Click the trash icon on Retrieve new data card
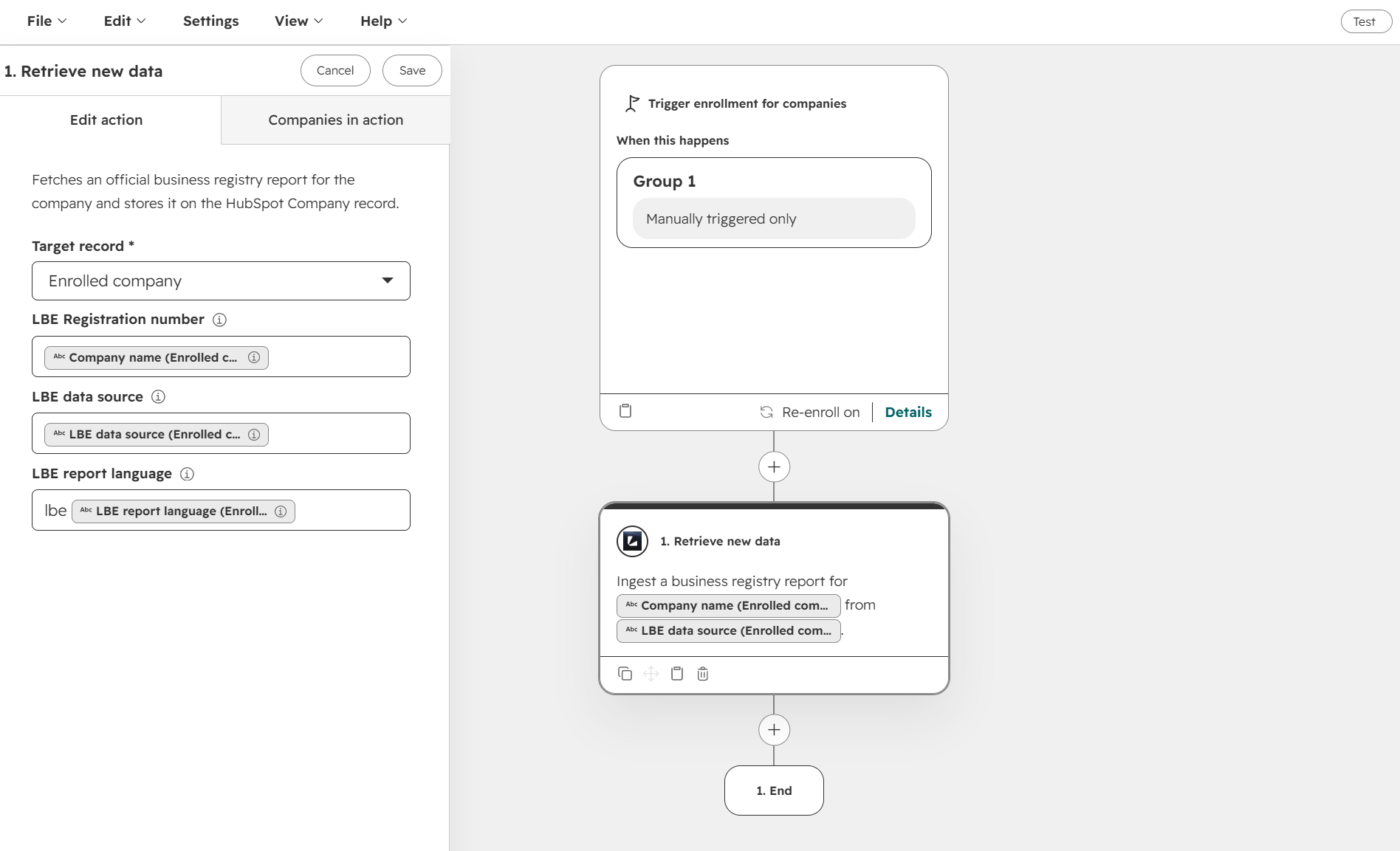1400x851 pixels. coord(703,673)
